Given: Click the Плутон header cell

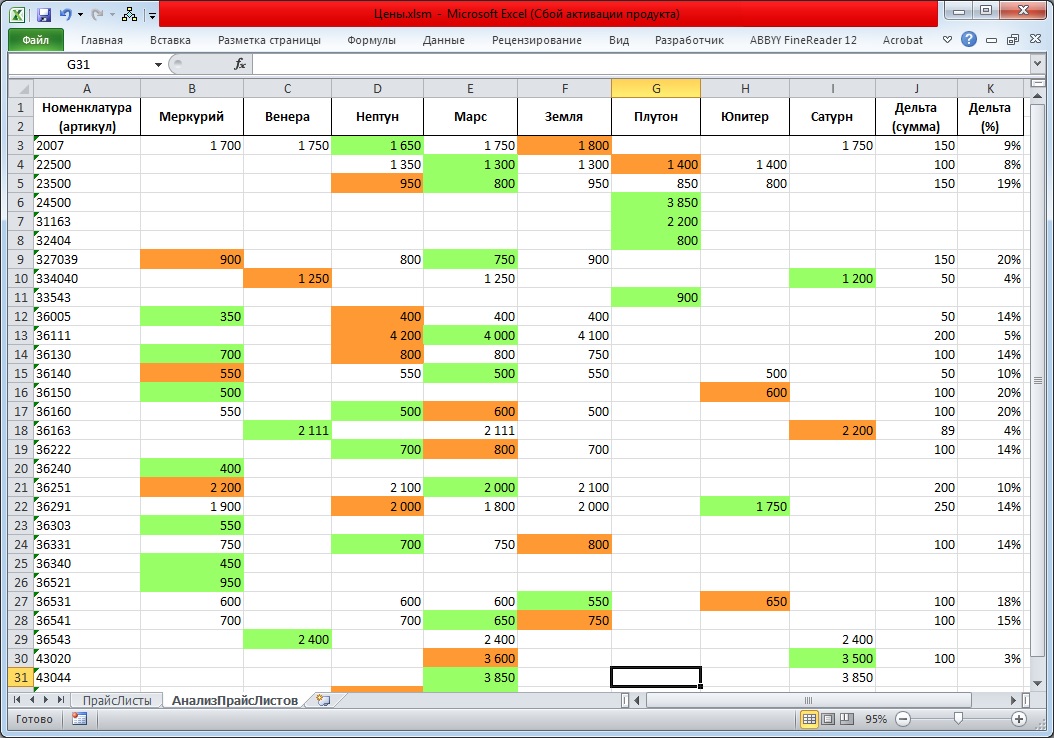Looking at the screenshot, I should (x=655, y=116).
